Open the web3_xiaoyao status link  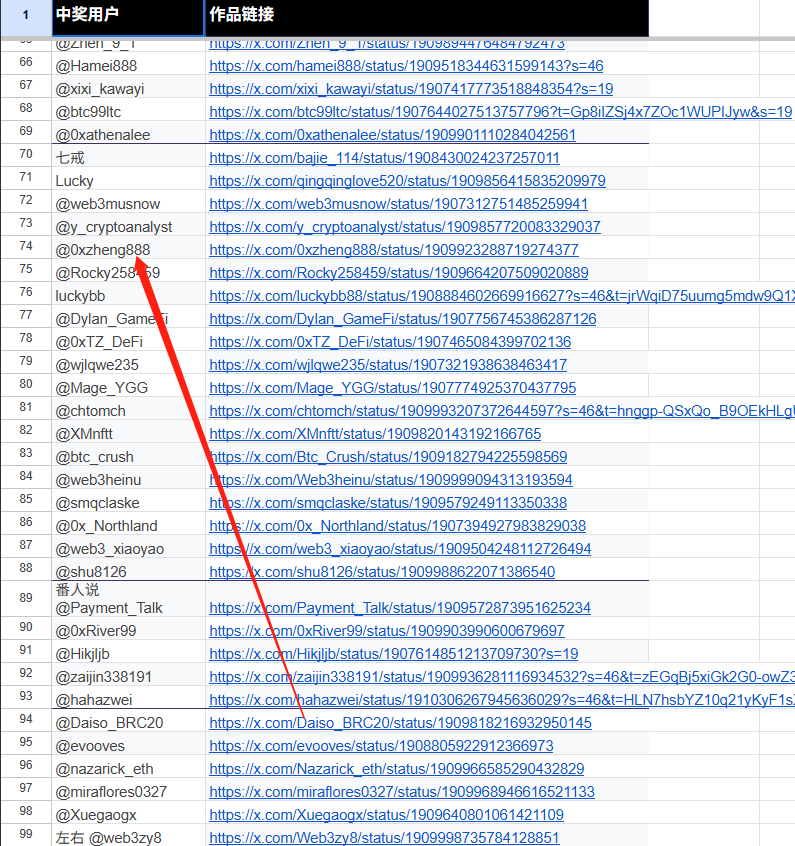[400, 549]
